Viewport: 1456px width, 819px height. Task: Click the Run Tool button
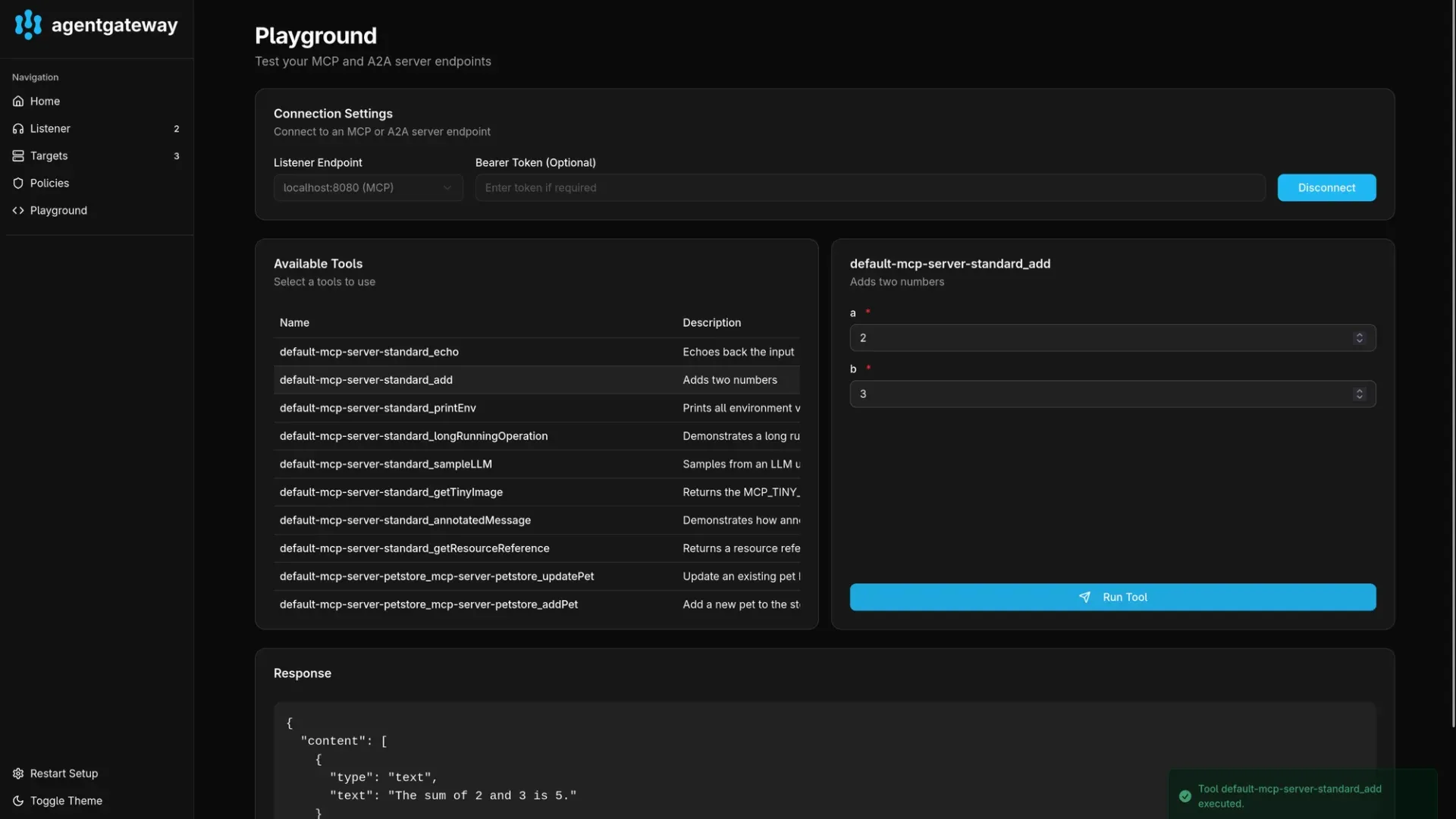pos(1112,597)
